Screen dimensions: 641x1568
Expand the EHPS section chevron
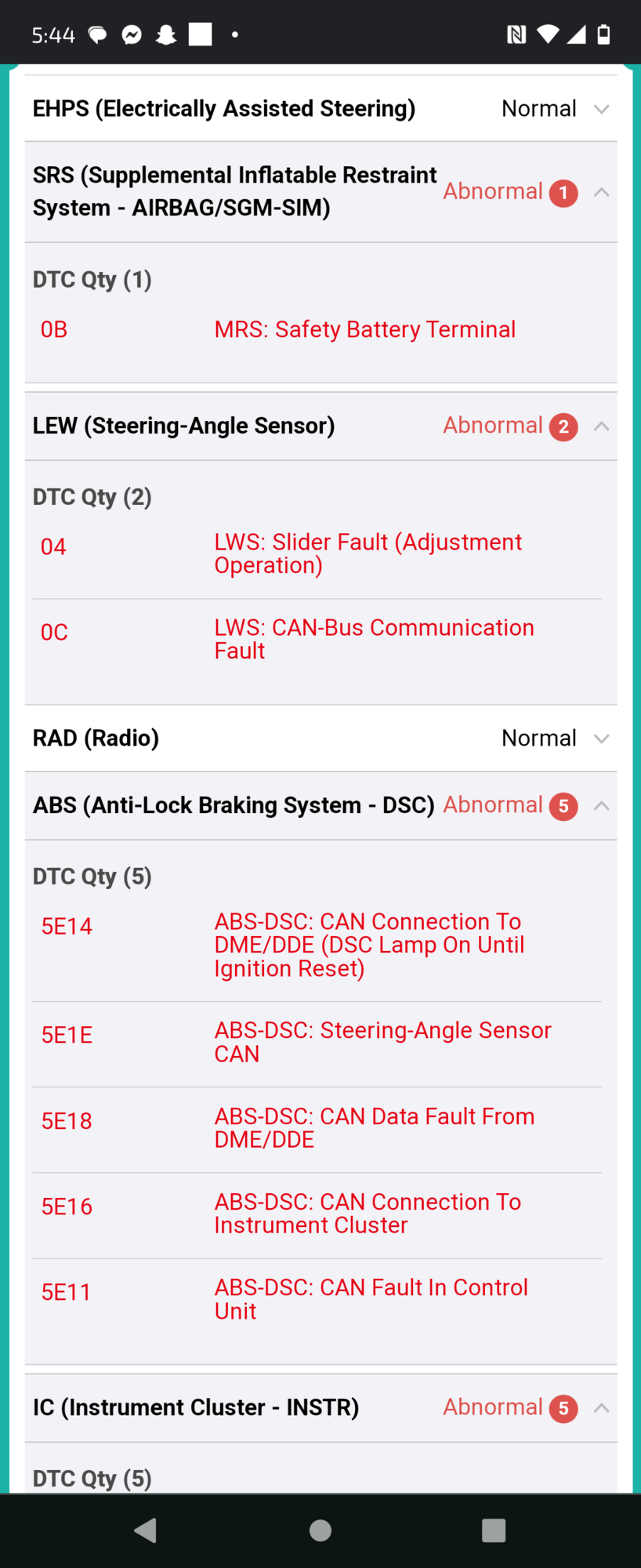coord(601,109)
